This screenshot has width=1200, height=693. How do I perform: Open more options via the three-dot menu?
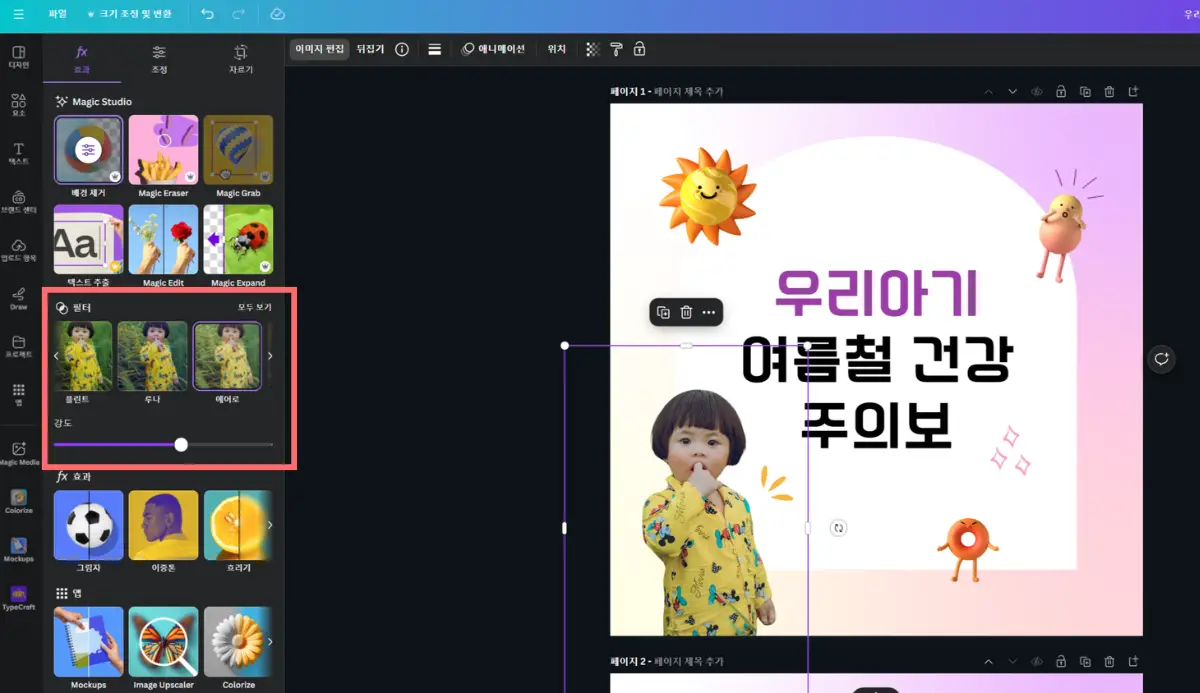709,312
